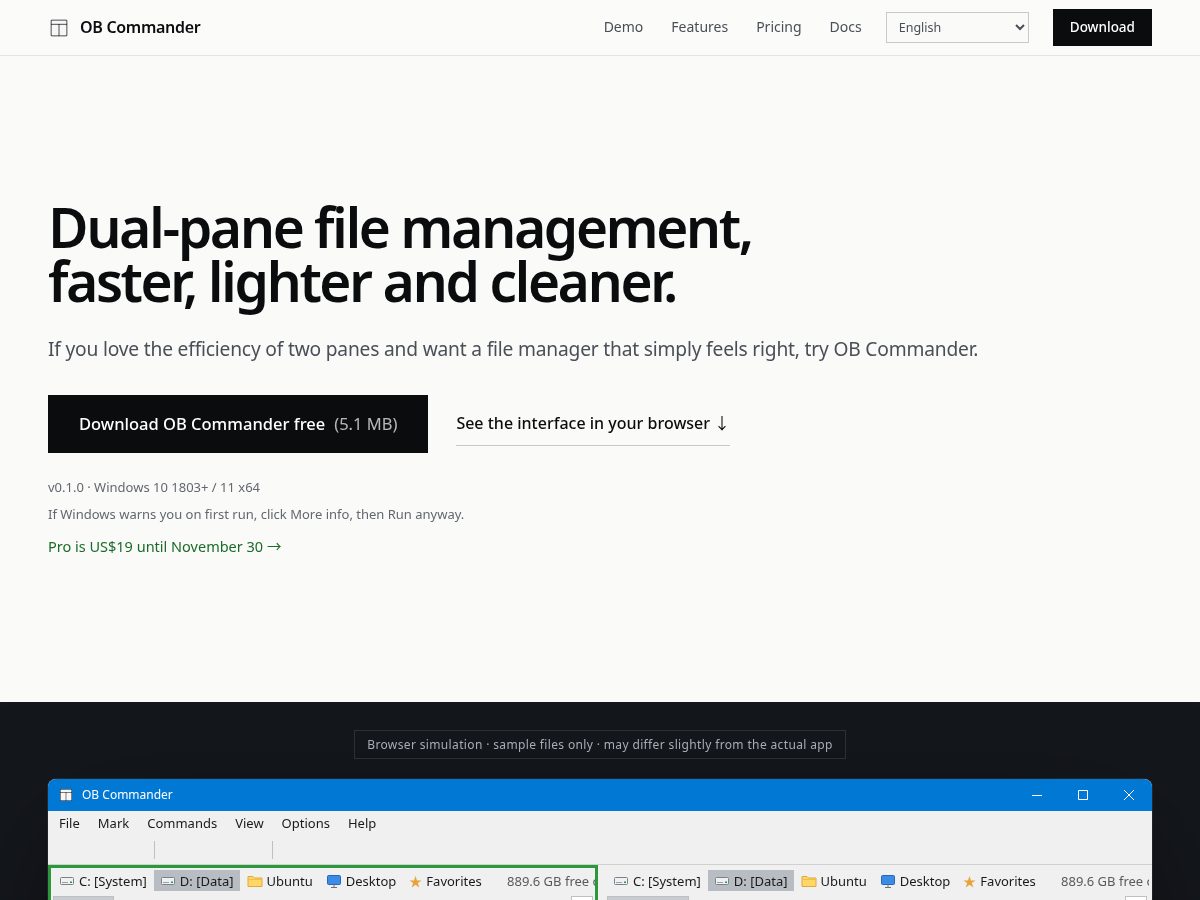1200x900 pixels.
Task: Click the OB Commander title bar app icon
Action: 66,795
